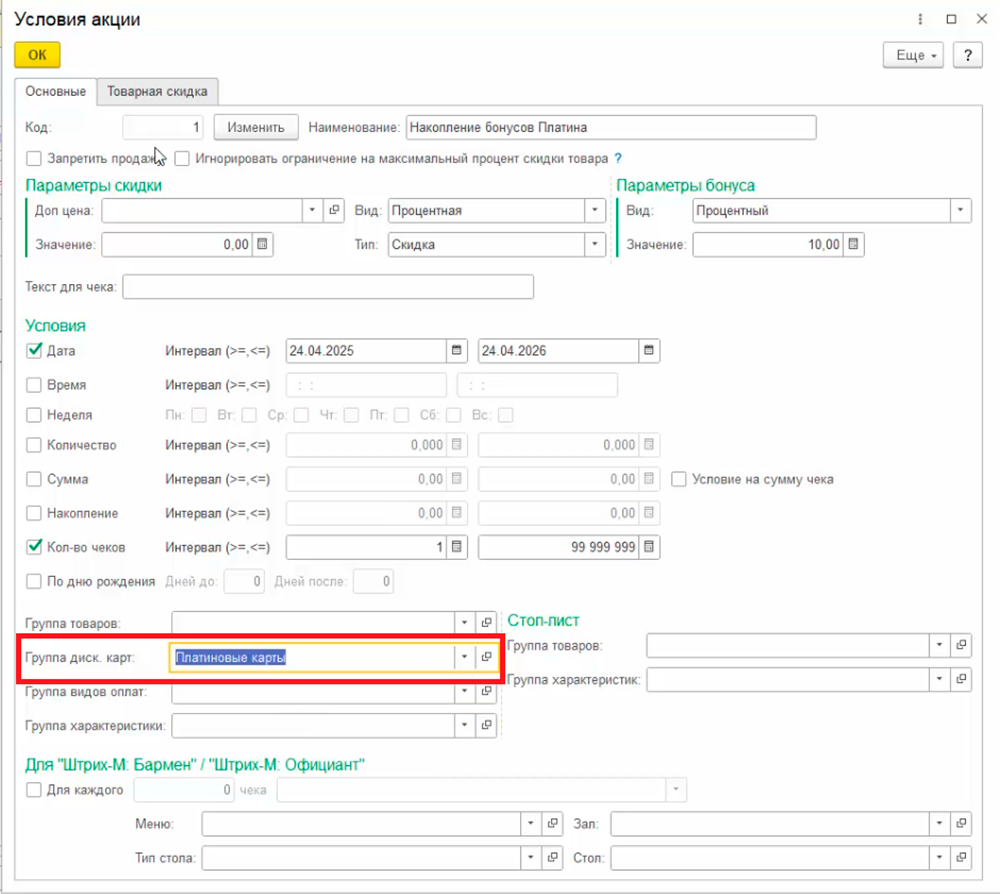This screenshot has width=1000, height=894.
Task: Tick the Условие на сумму чека checkbox
Action: 679,479
